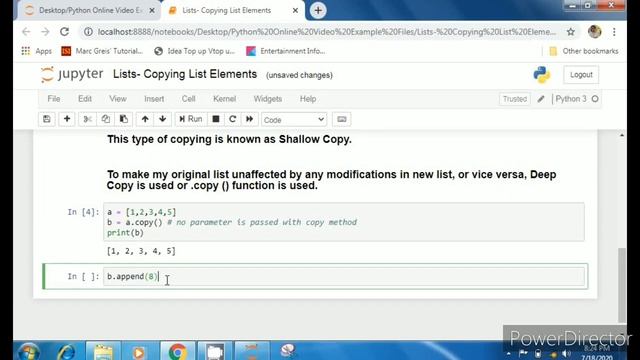The width and height of the screenshot is (640, 360).
Task: Move selected cell down arrow
Action: pyautogui.click(x=162, y=119)
